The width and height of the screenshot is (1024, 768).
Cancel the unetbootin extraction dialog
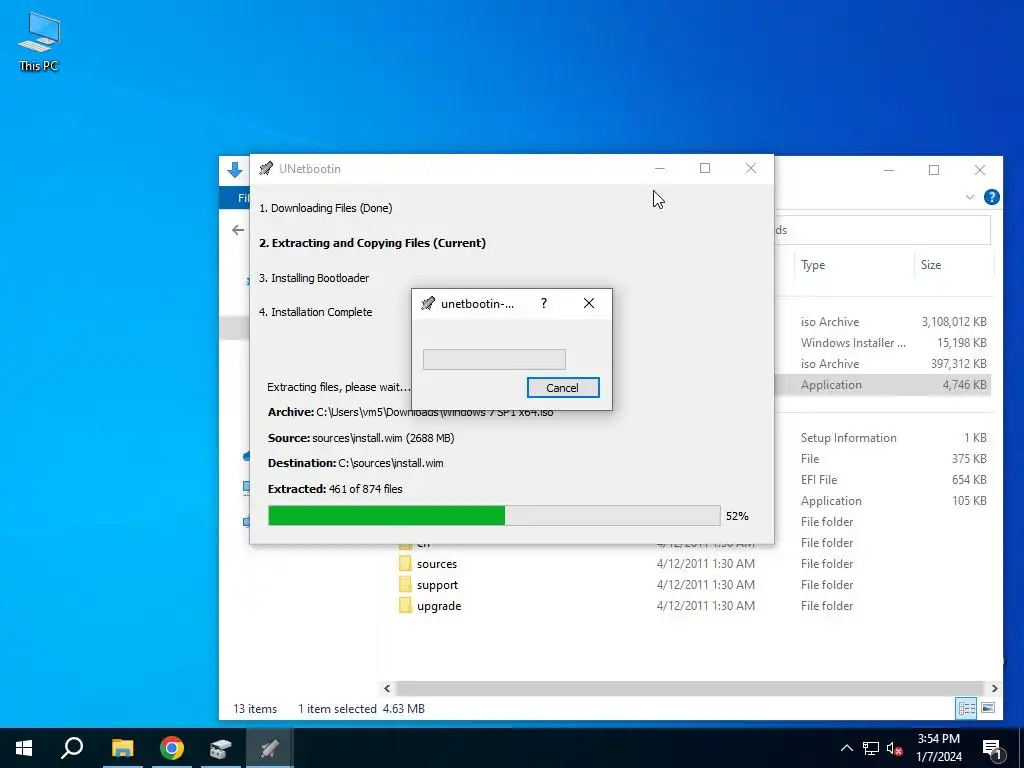563,387
